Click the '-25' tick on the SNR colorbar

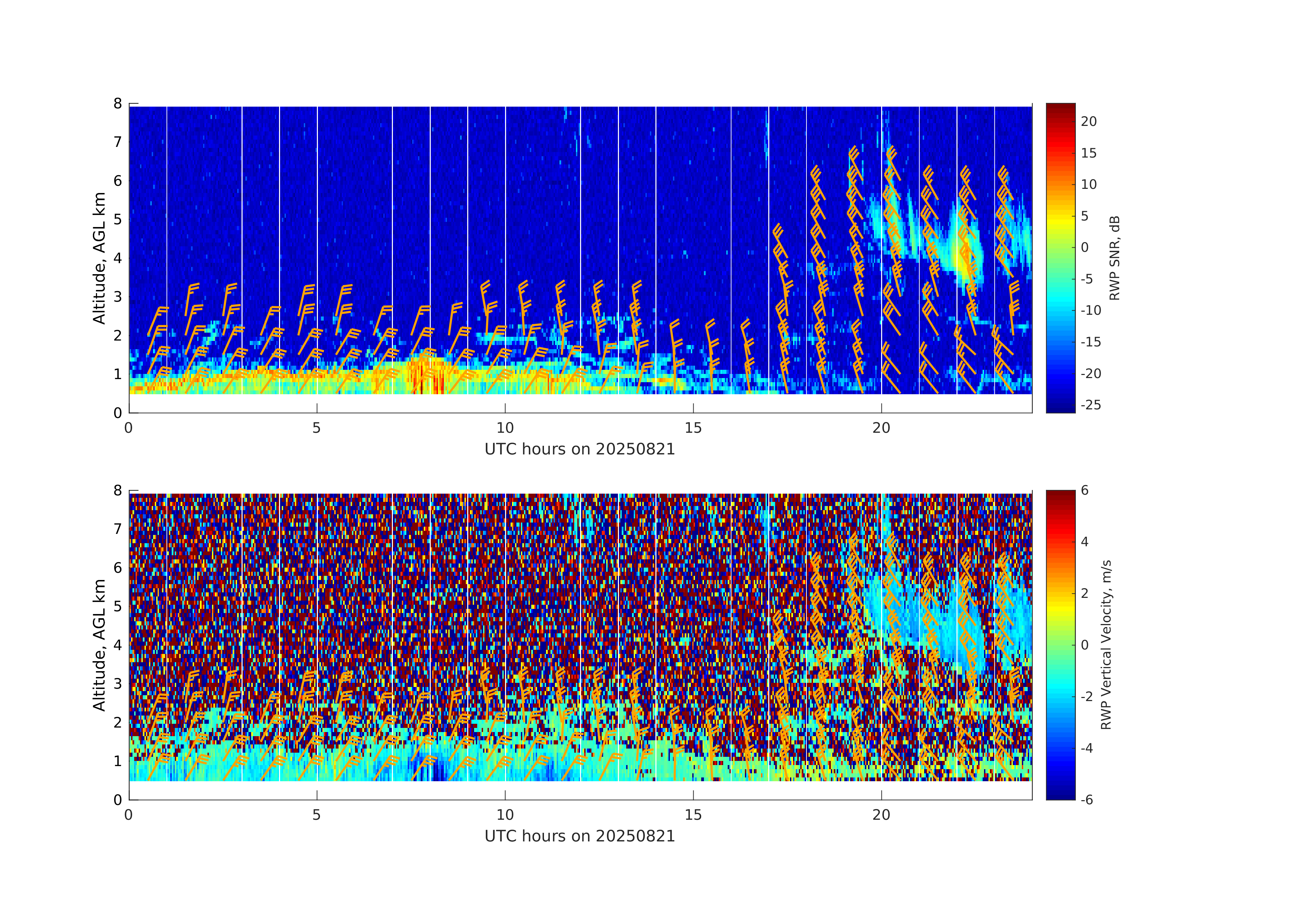coord(1091,405)
